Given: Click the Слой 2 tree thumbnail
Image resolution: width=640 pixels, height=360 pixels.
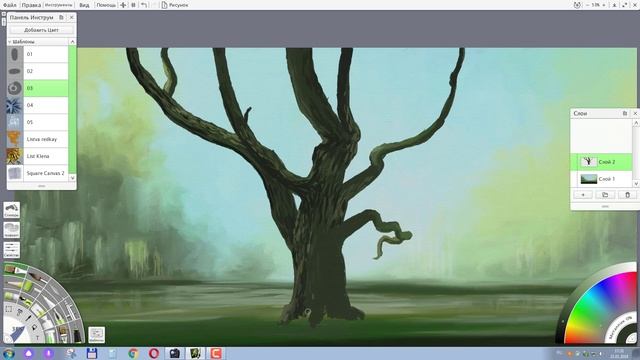Looking at the screenshot, I should (x=589, y=162).
